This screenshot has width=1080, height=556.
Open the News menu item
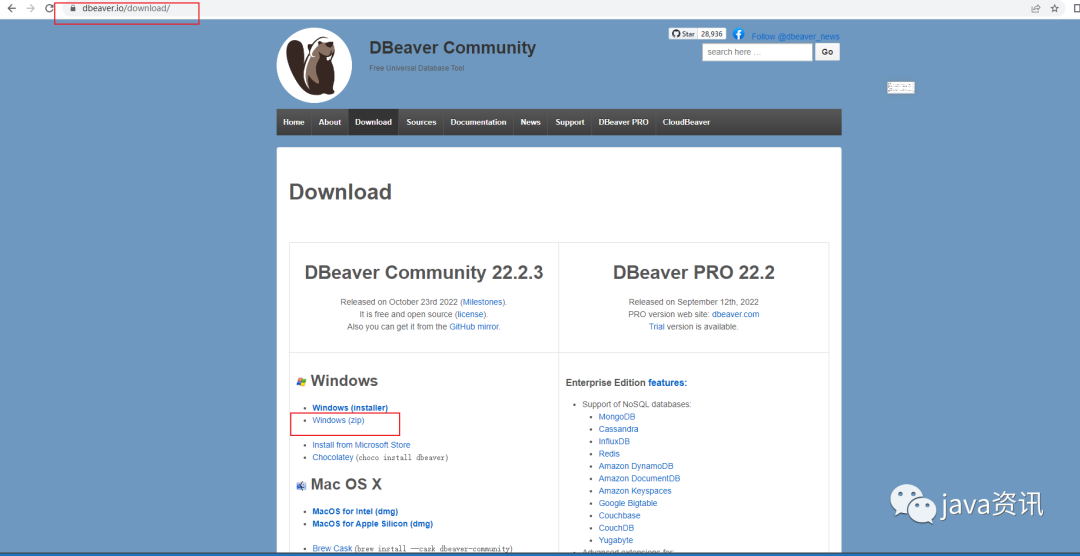click(x=530, y=122)
